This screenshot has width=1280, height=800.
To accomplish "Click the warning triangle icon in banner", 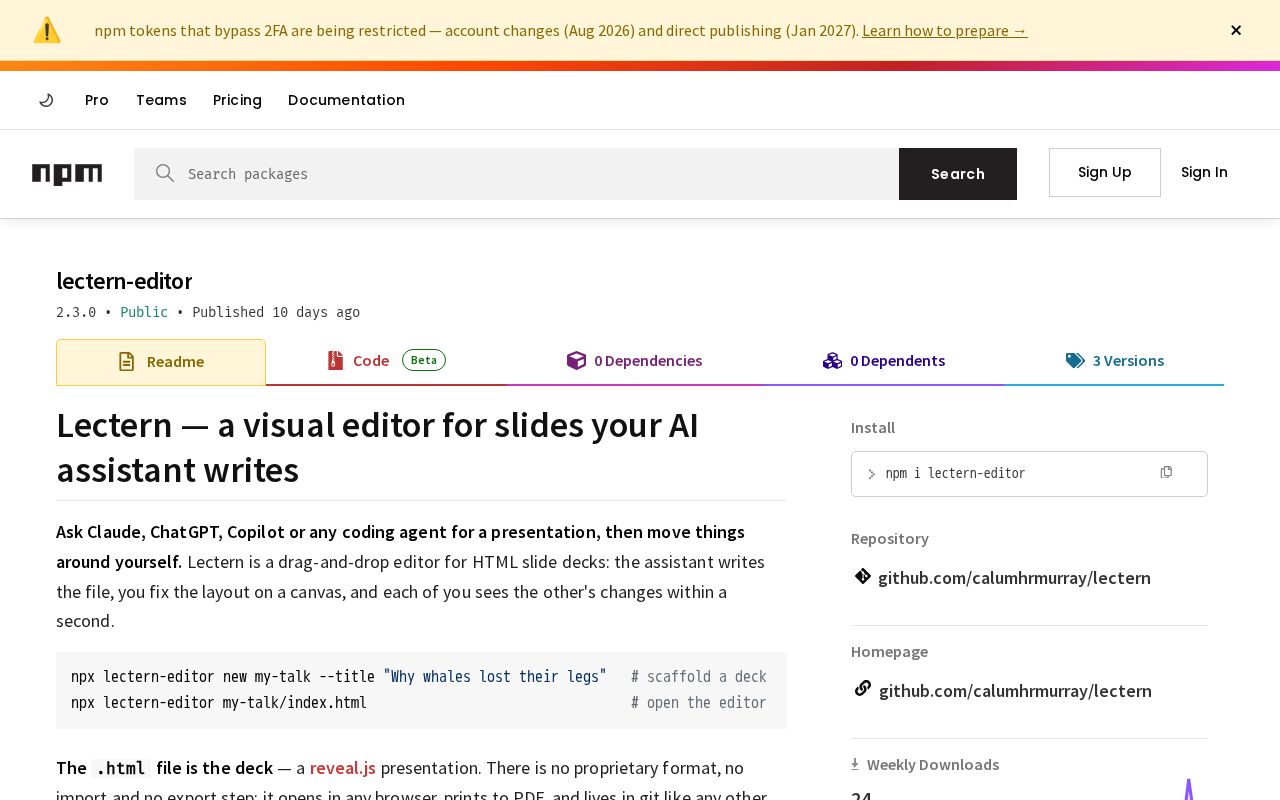I will coord(47,30).
